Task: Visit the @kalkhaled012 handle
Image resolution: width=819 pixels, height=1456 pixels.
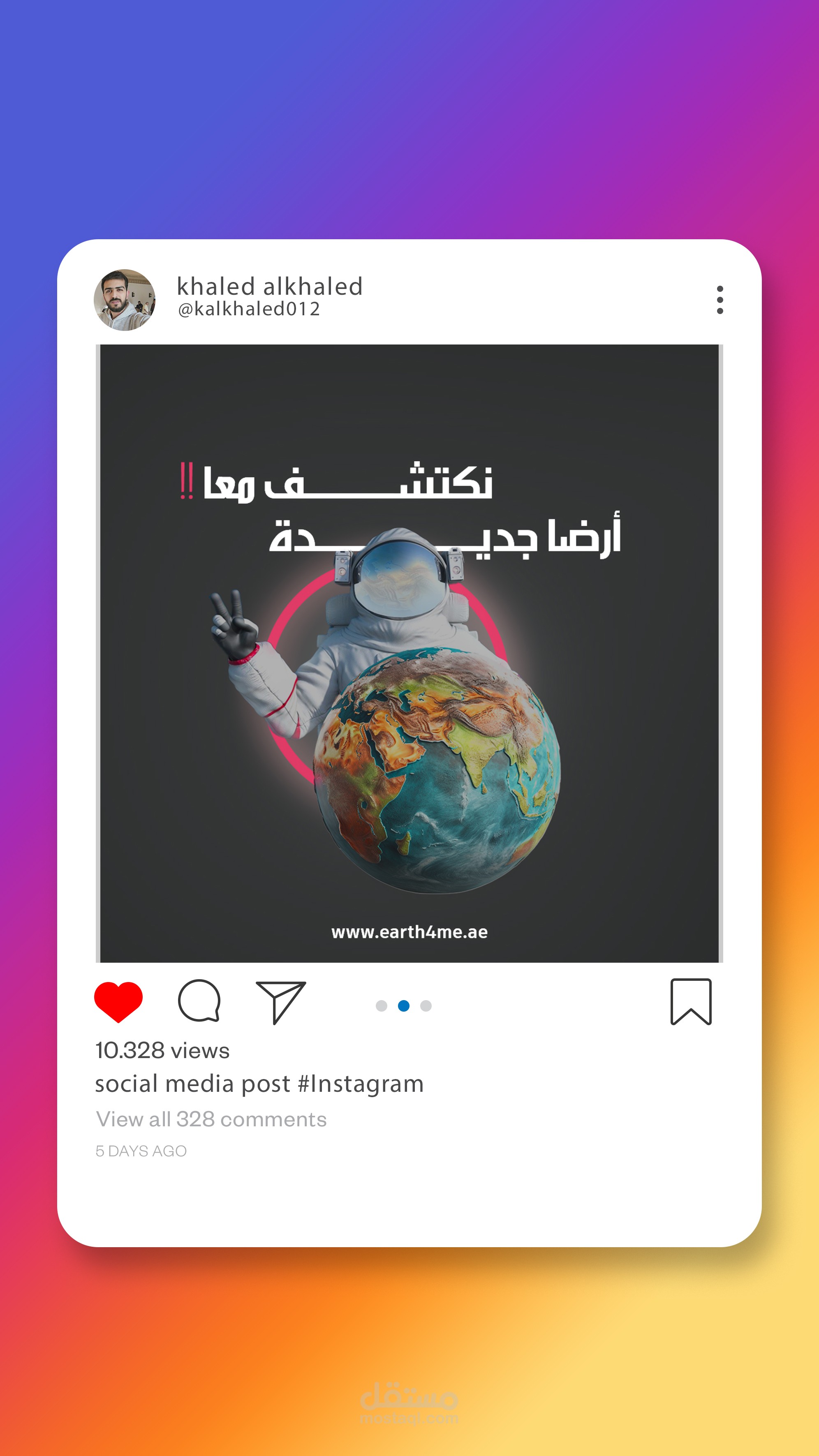Action: 249,309
